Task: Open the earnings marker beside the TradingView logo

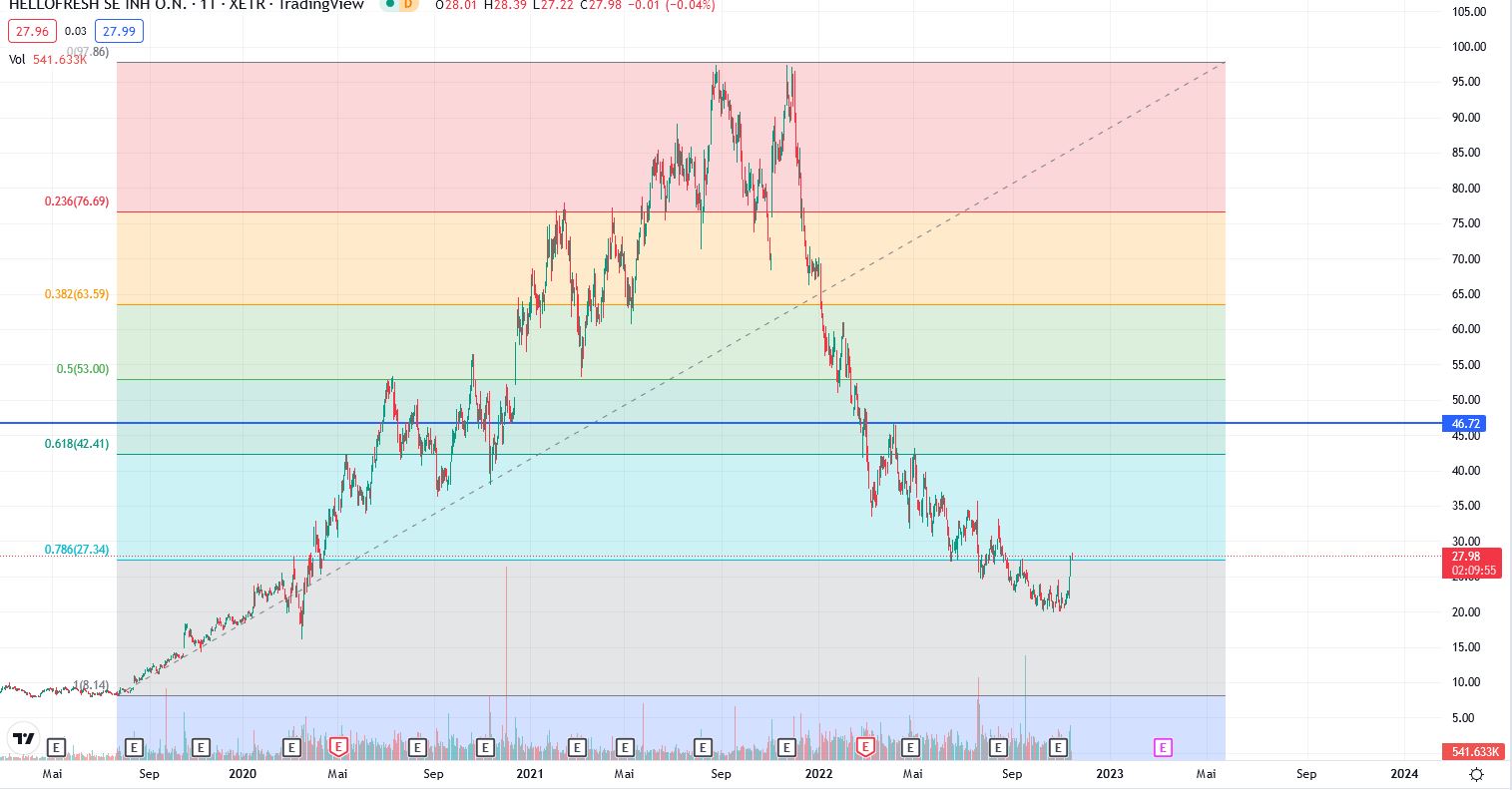Action: click(x=56, y=747)
